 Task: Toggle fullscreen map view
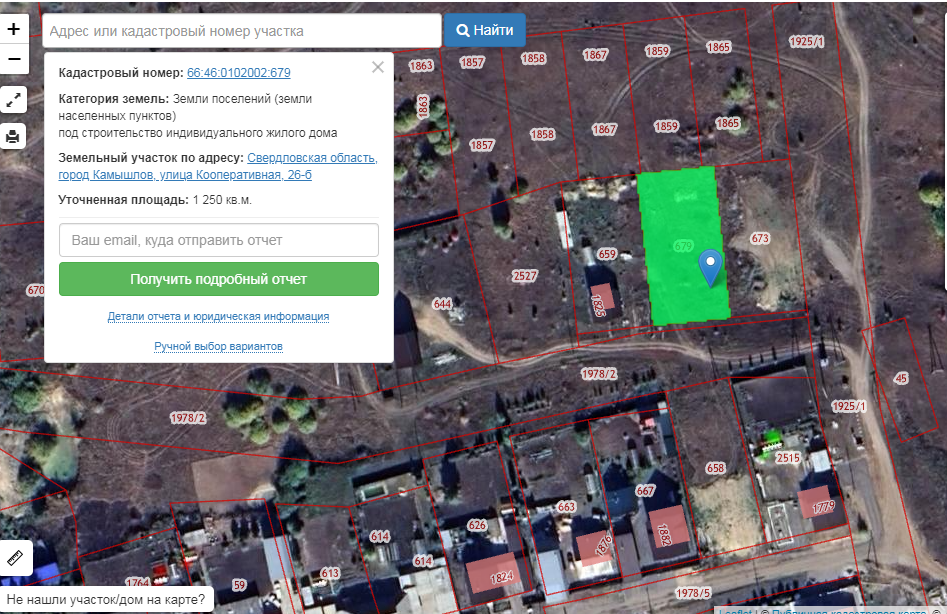tap(13, 100)
